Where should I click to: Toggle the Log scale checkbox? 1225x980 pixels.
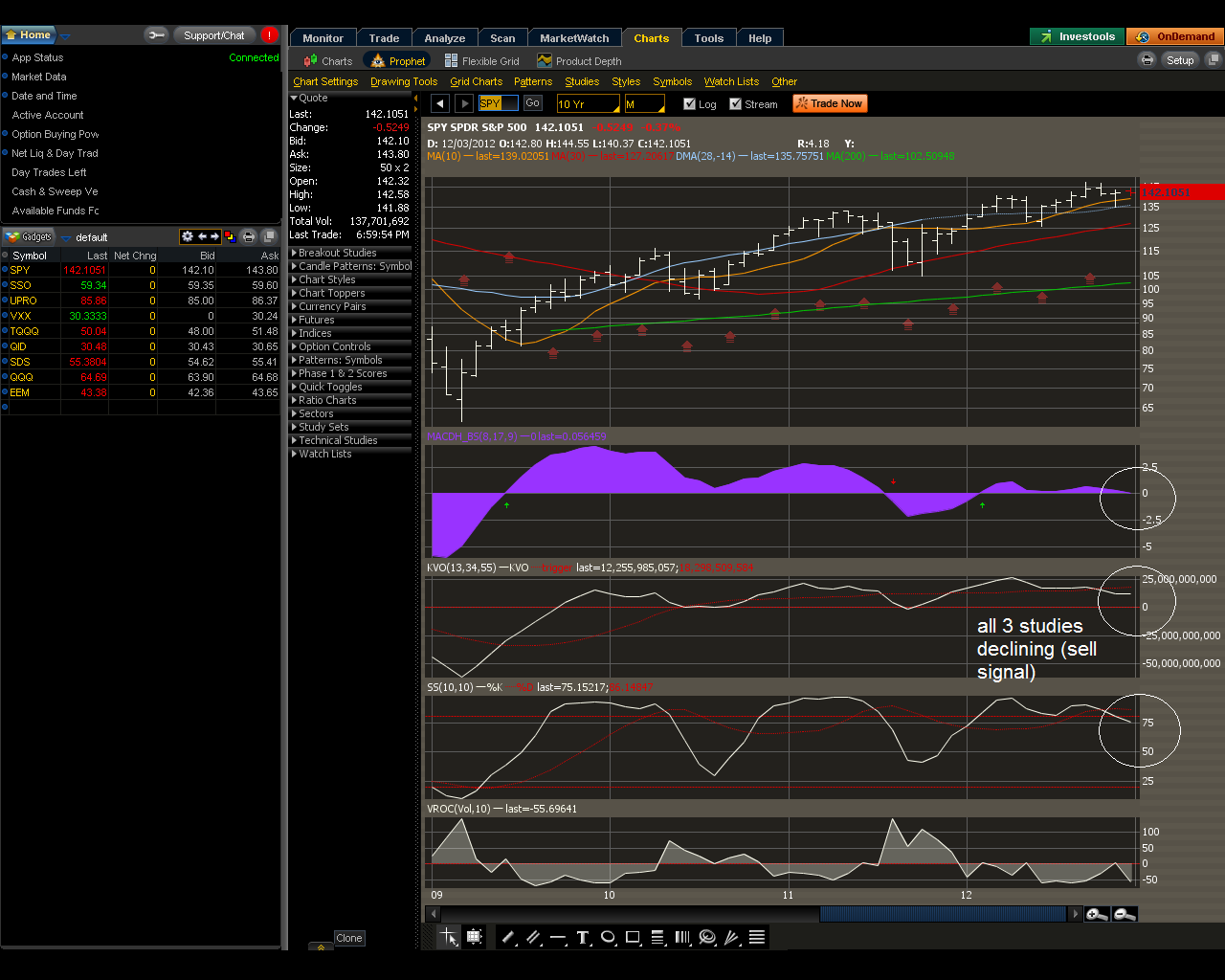pos(689,103)
